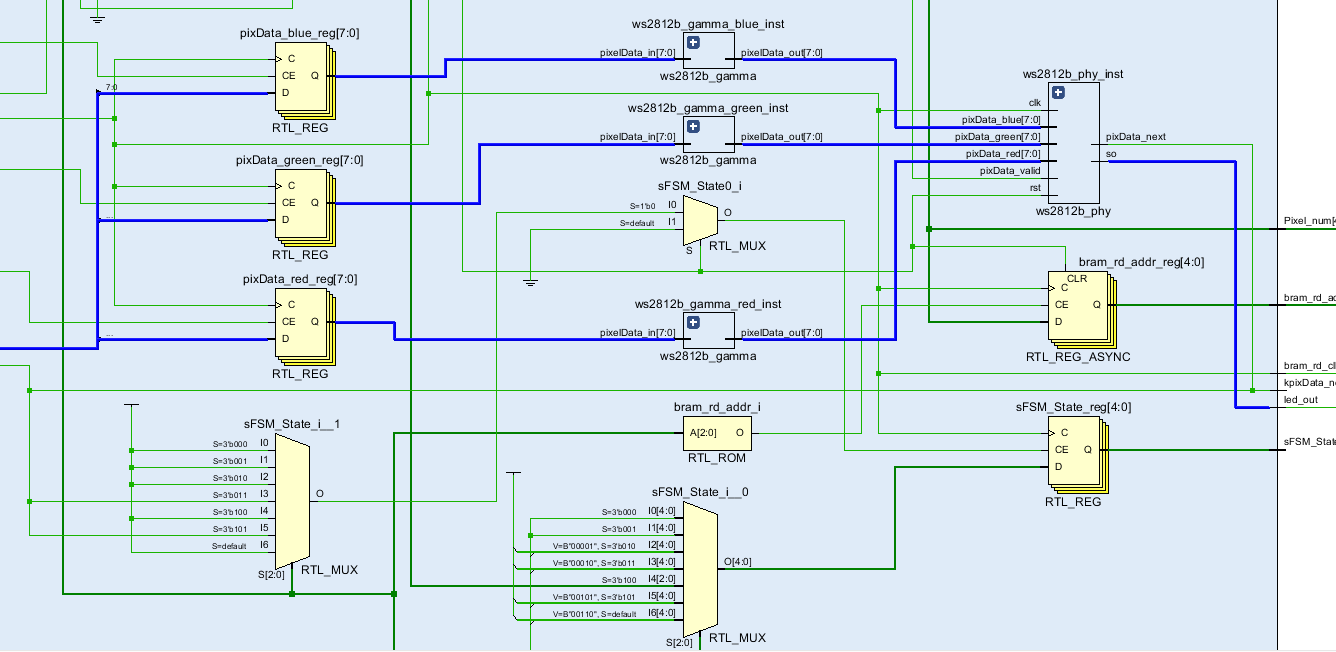Click the pixData_red_reg[7:0] instance name label
The height and width of the screenshot is (652, 1336).
click(x=300, y=279)
